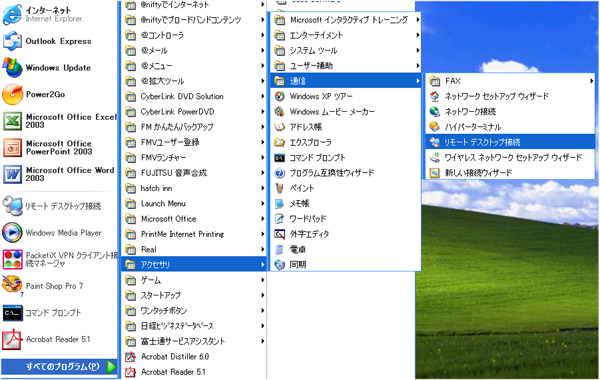600x380 pixels.
Task: Launch Outlook Express icon
Action: pos(12,41)
